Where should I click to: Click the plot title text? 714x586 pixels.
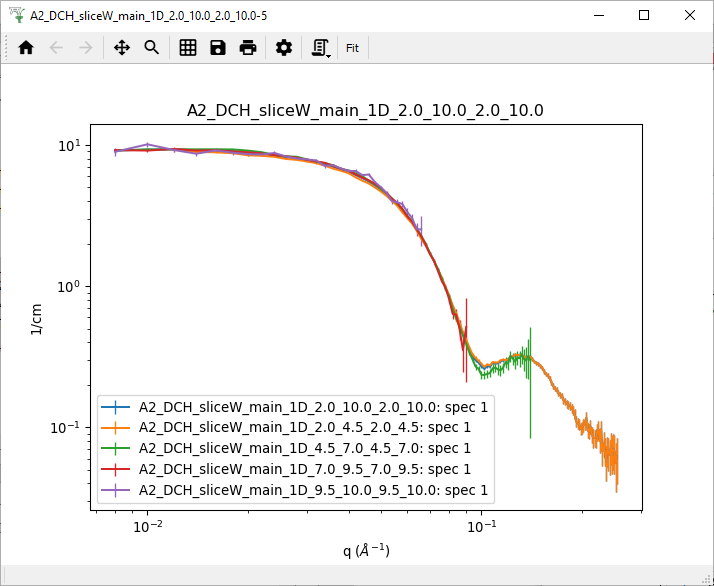[x=365, y=110]
